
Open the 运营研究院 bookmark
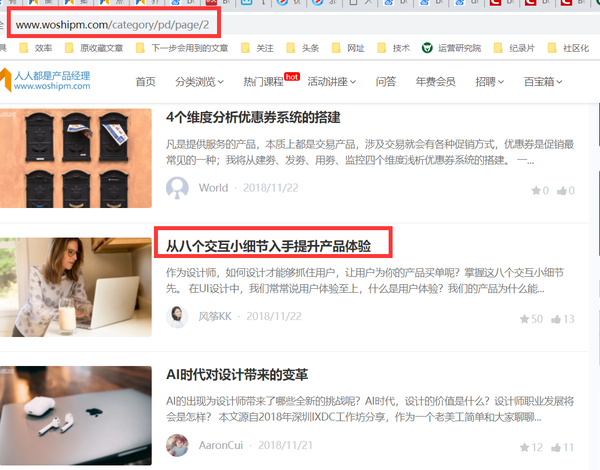452,48
